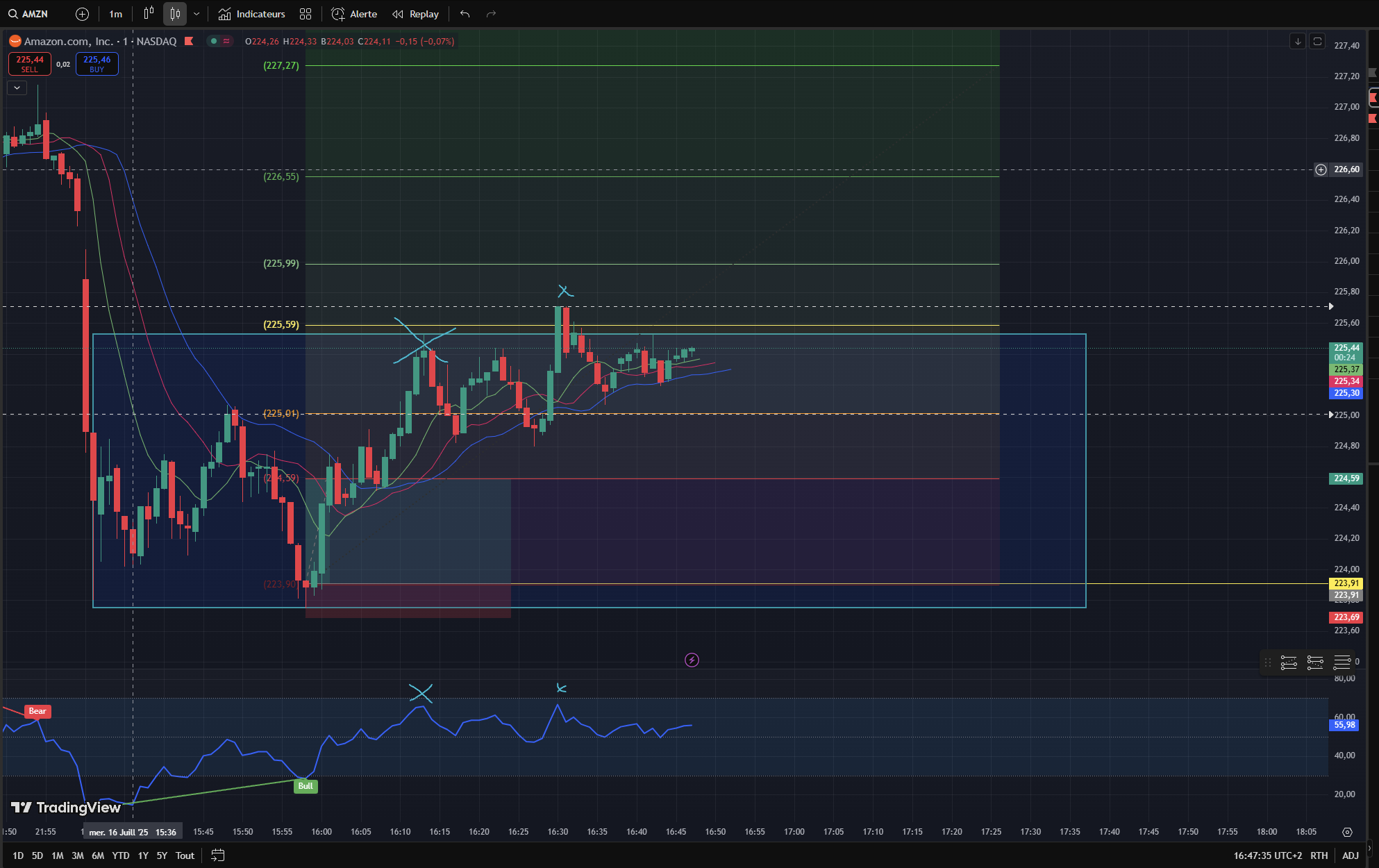Open the 1m interval selector
The width and height of the screenshot is (1379, 868).
116,14
